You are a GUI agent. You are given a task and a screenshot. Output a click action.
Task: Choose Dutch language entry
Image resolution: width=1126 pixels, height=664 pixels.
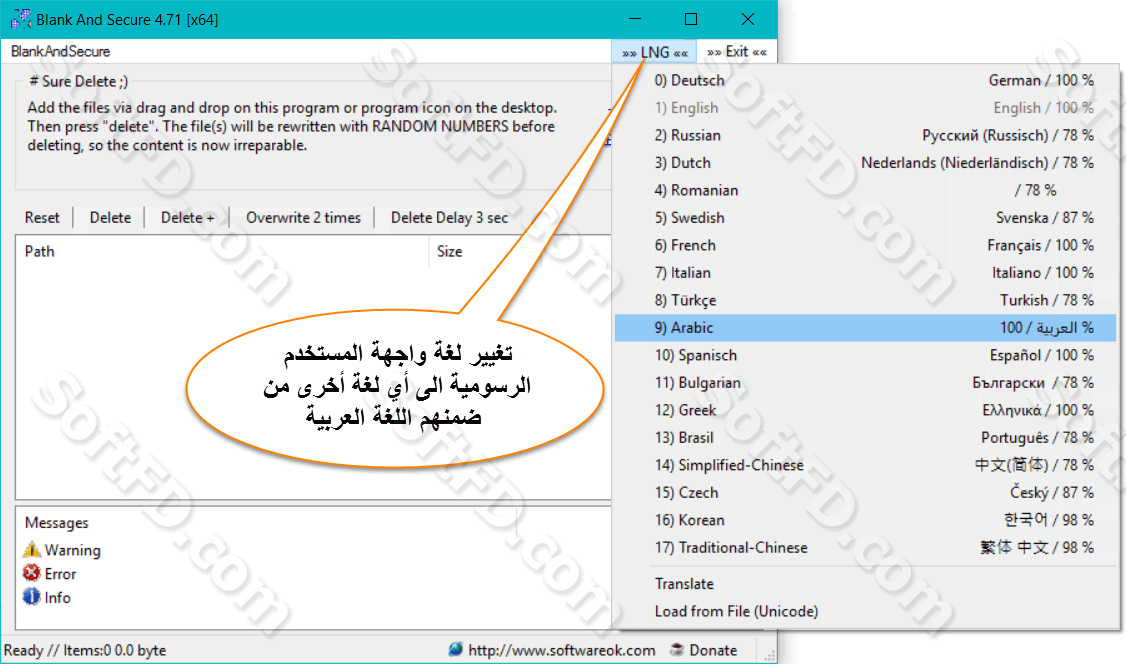click(865, 163)
